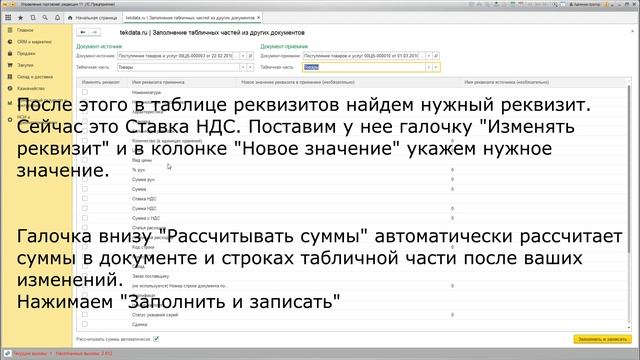Open search magnifier icon
The image size is (640, 360).
coord(45,18)
